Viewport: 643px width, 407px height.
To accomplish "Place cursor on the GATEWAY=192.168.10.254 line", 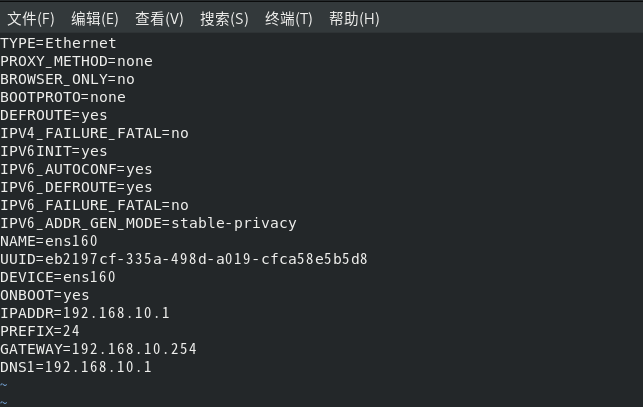I will tap(98, 349).
